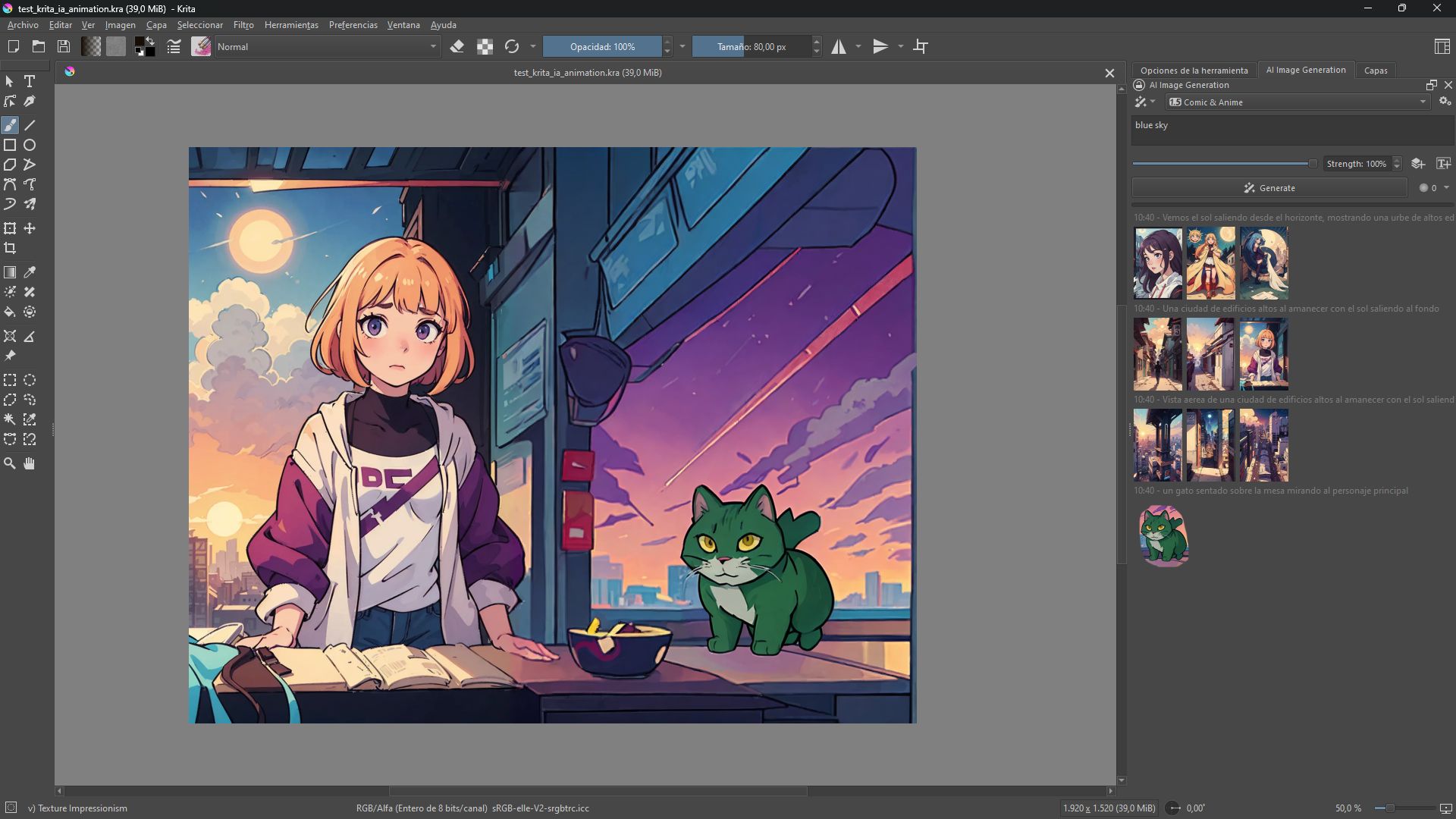Open the Preferencias menu
This screenshot has height=819, width=1456.
point(353,25)
